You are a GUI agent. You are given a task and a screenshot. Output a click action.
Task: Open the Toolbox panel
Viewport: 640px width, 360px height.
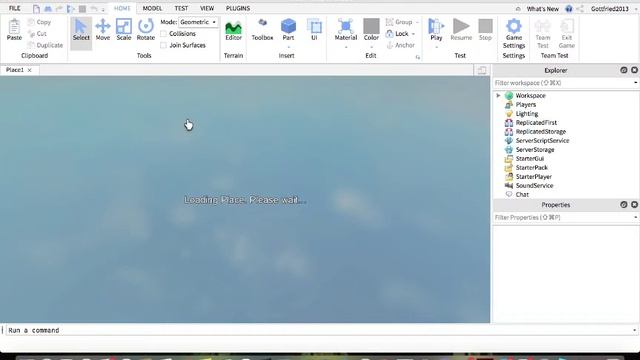click(x=262, y=30)
